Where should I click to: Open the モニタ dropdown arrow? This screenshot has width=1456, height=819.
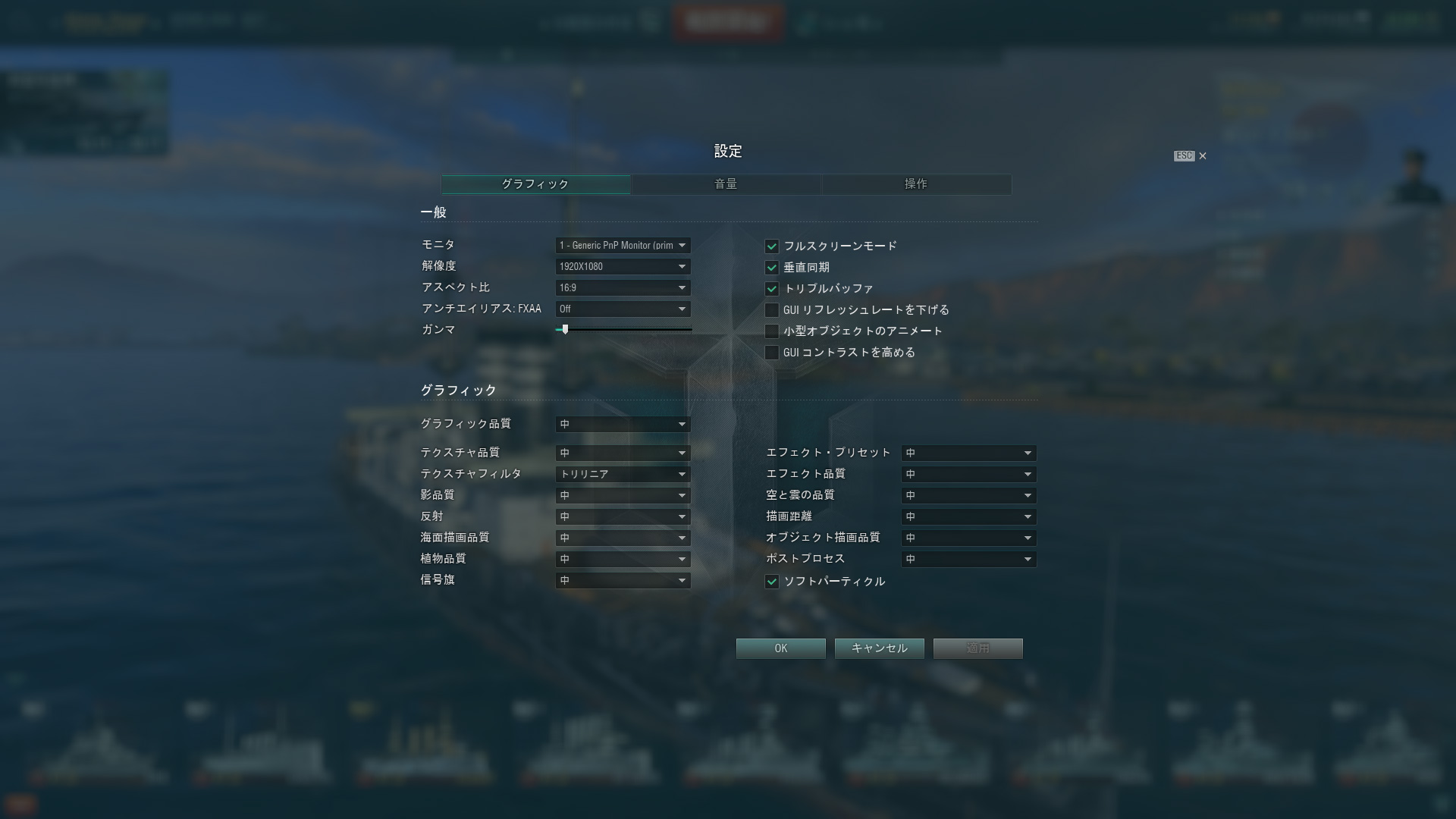[682, 246]
